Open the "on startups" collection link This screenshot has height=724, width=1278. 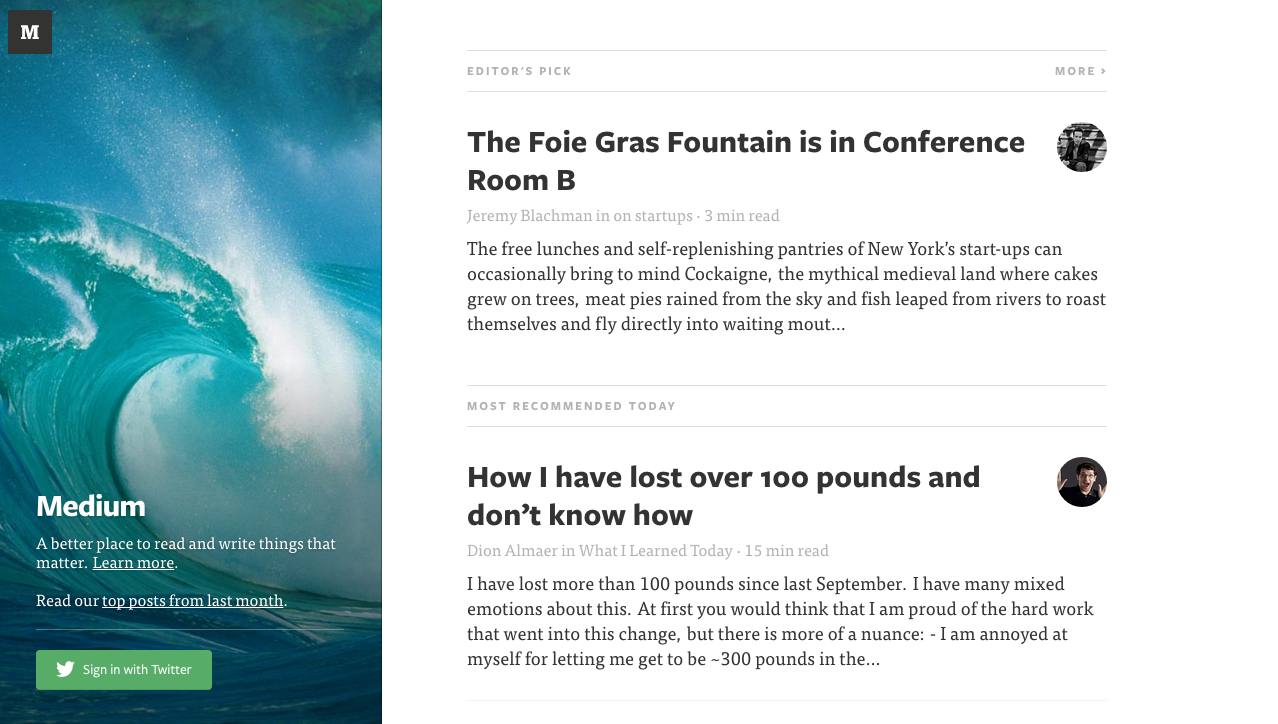(x=652, y=215)
